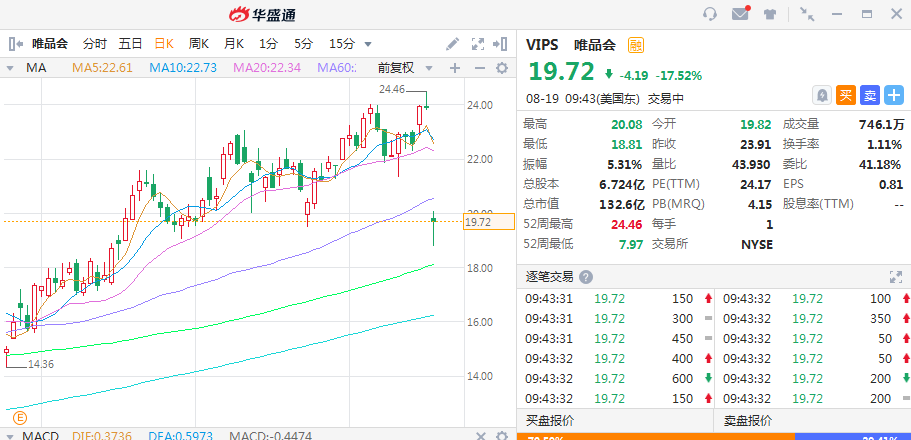911x440 pixels.
Task: Switch to 5分 five-minute chart
Action: 303,44
